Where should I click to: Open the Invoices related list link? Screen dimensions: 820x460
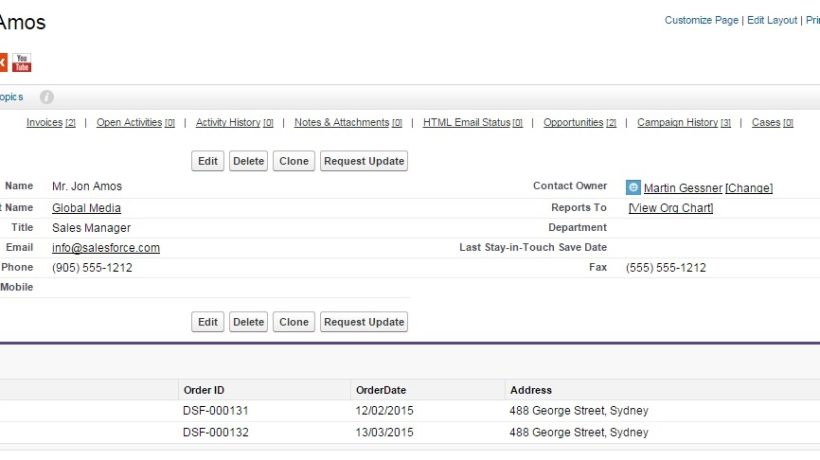[x=44, y=123]
